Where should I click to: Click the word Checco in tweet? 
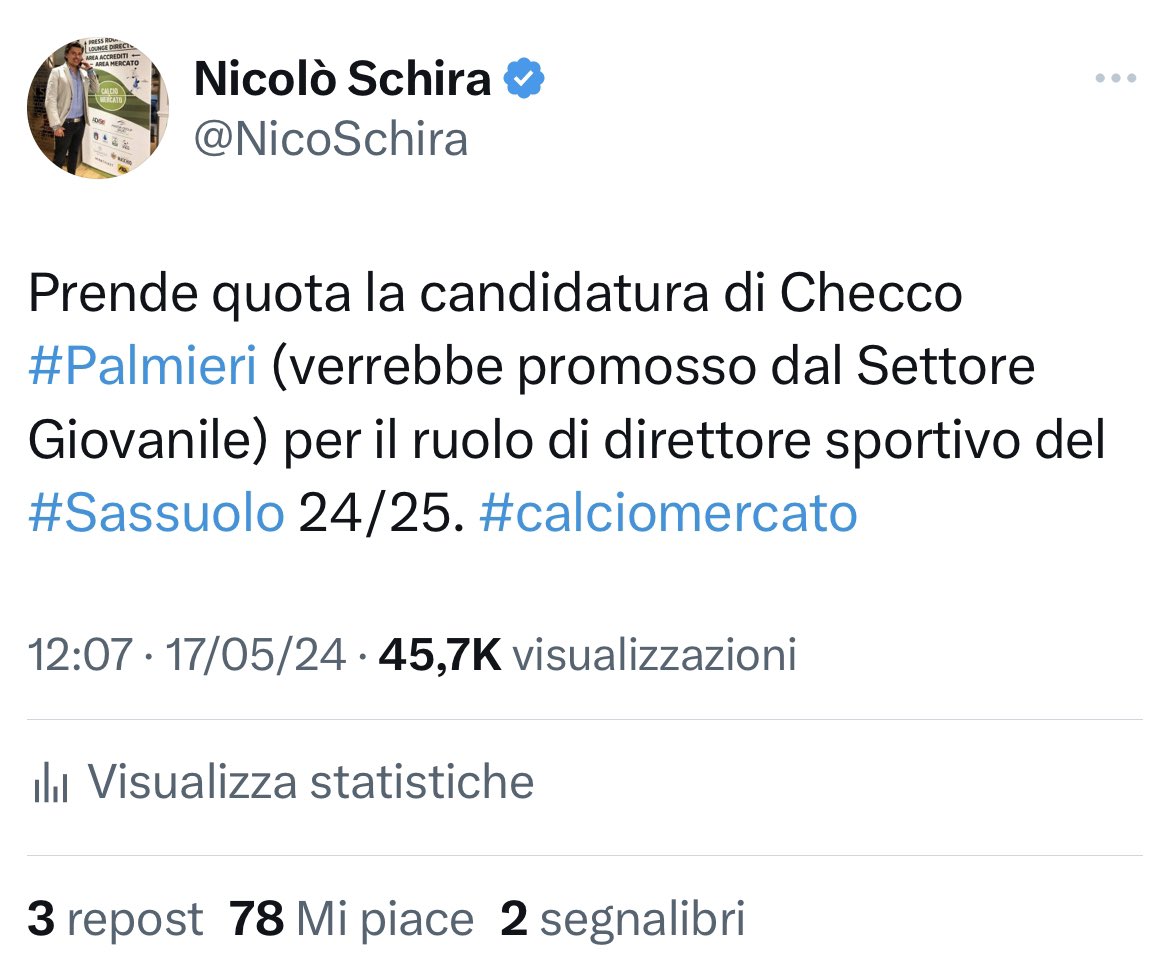(x=871, y=293)
